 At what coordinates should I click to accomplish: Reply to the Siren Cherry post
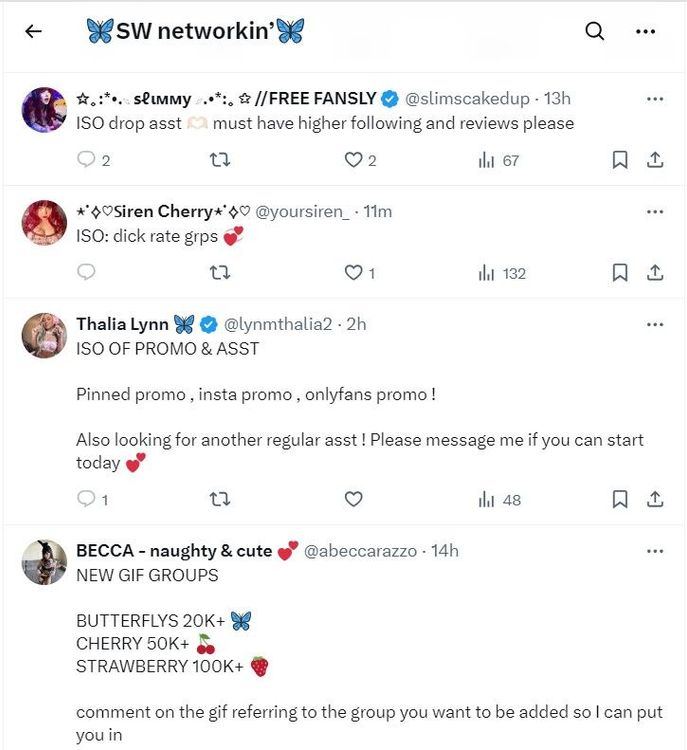coord(86,273)
